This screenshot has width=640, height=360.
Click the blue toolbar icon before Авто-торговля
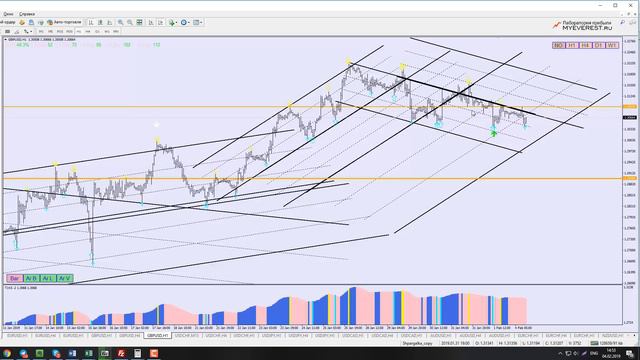click(31, 22)
